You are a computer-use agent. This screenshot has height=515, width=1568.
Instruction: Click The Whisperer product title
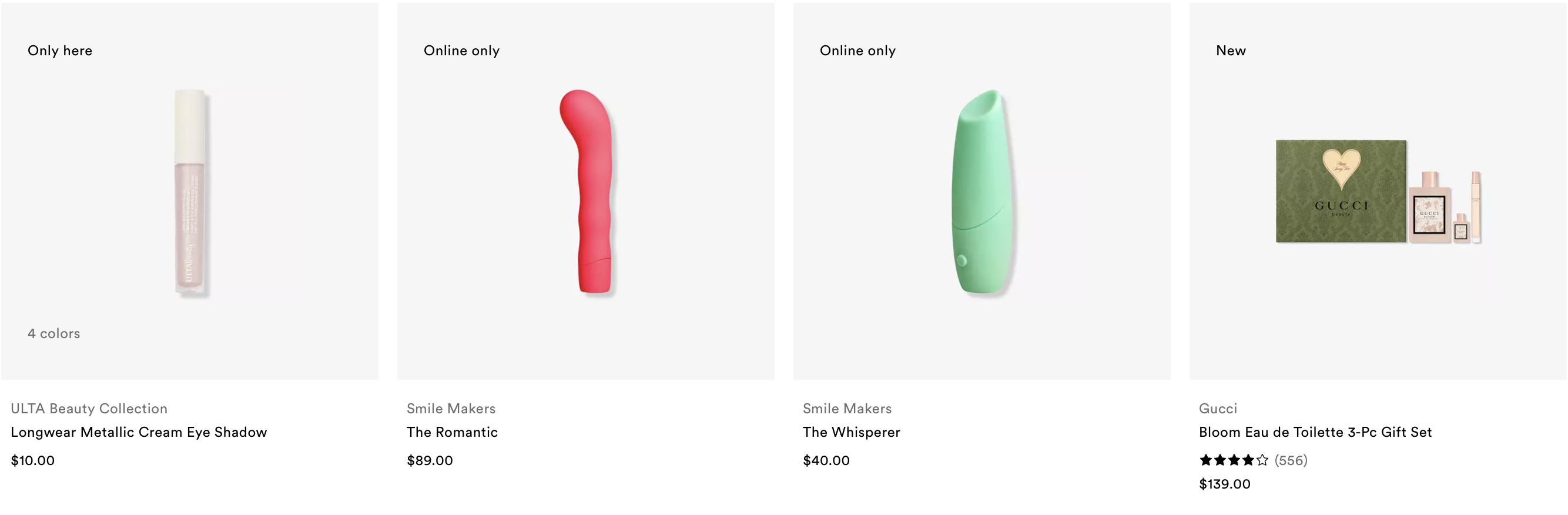click(852, 432)
